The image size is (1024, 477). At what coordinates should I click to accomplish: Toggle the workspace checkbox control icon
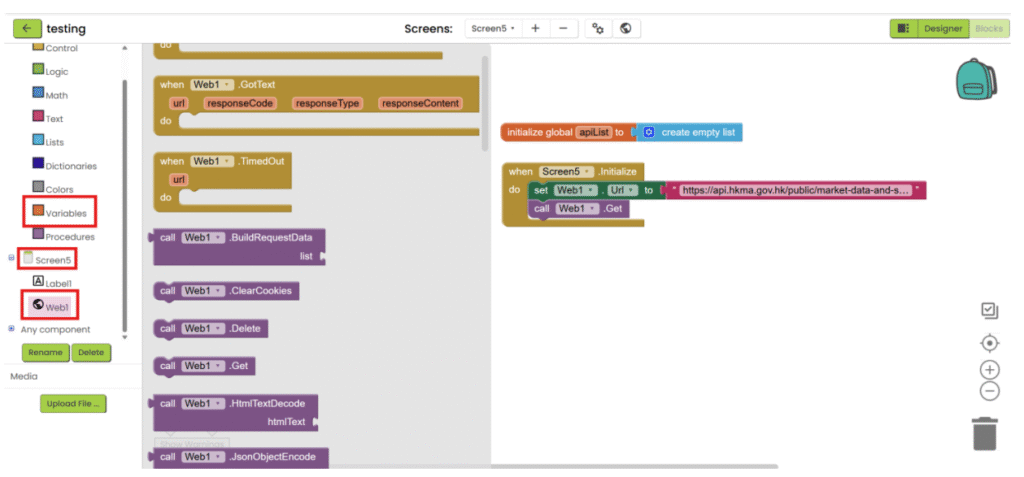[989, 311]
